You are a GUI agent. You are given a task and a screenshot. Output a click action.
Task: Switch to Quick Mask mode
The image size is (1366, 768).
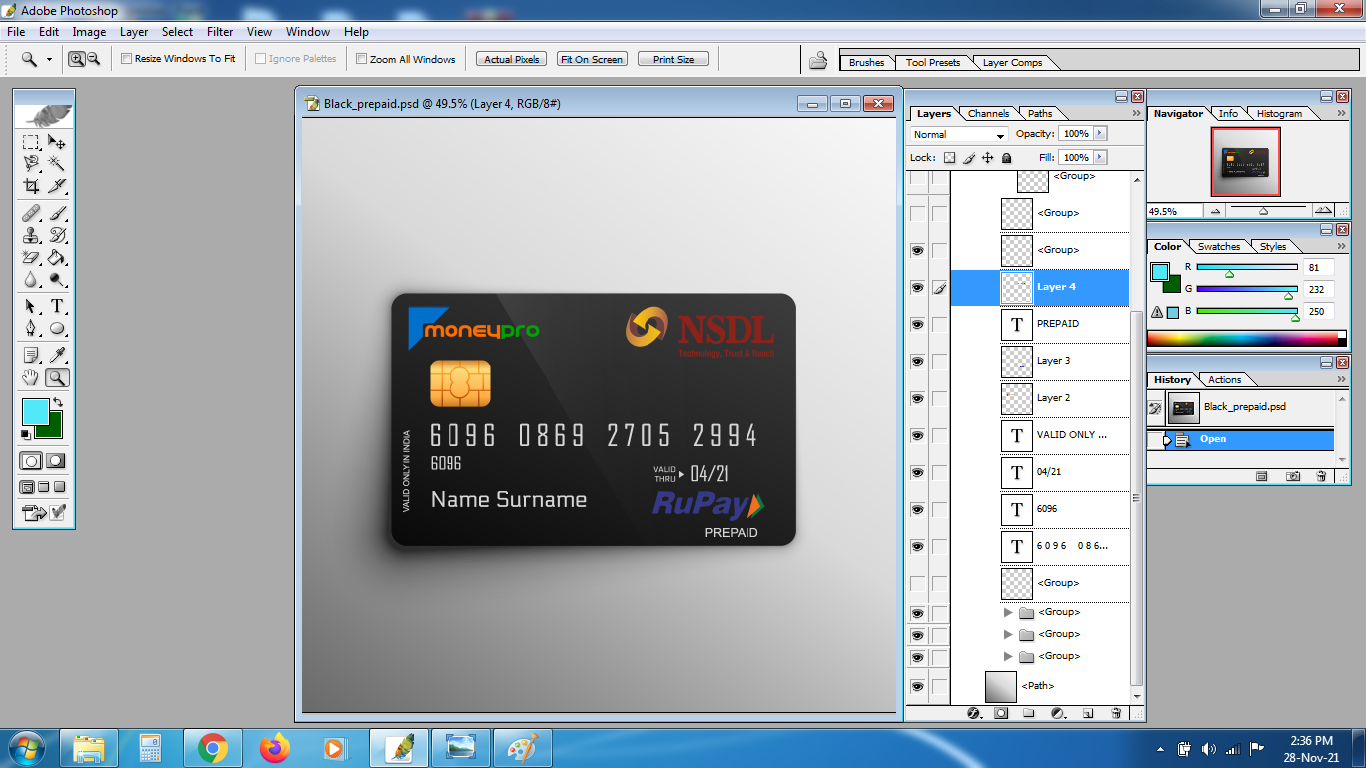click(56, 461)
